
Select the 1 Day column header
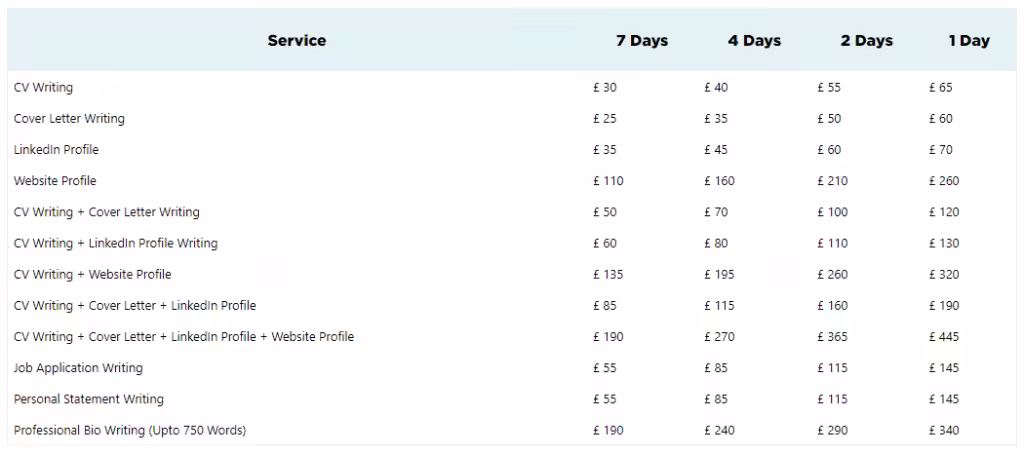click(969, 41)
